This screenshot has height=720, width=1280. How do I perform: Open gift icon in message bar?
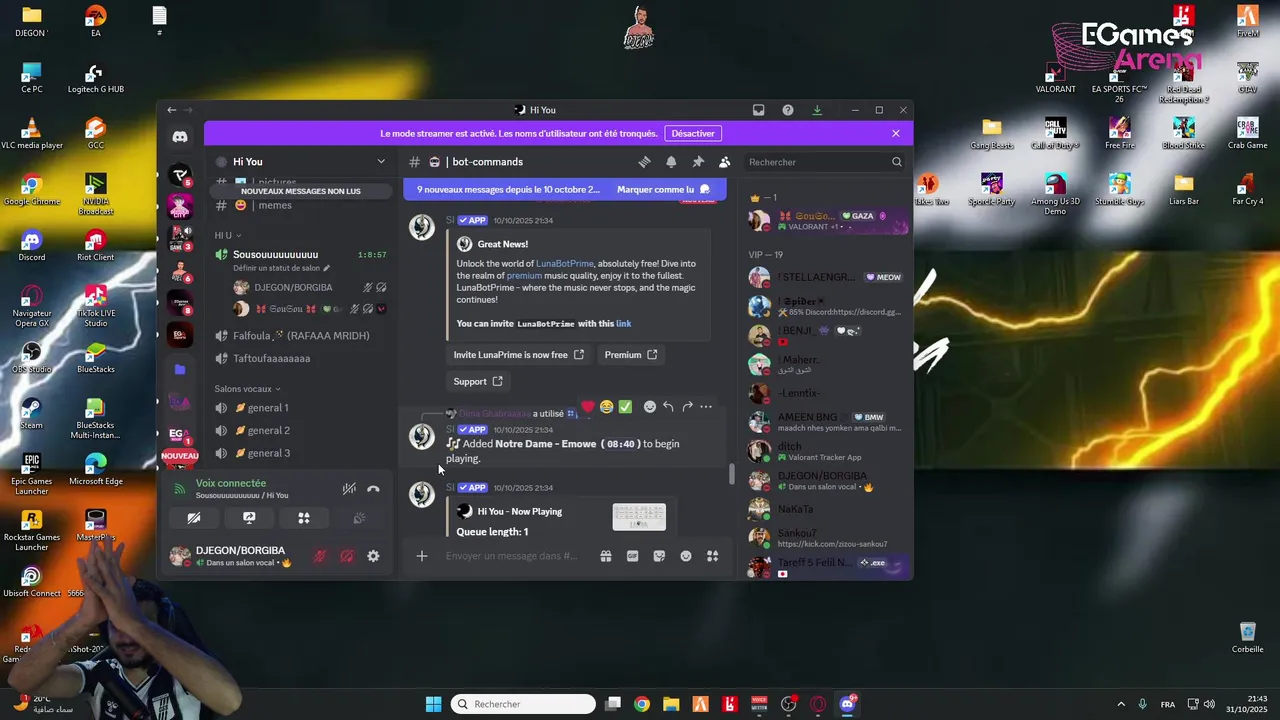coord(606,556)
